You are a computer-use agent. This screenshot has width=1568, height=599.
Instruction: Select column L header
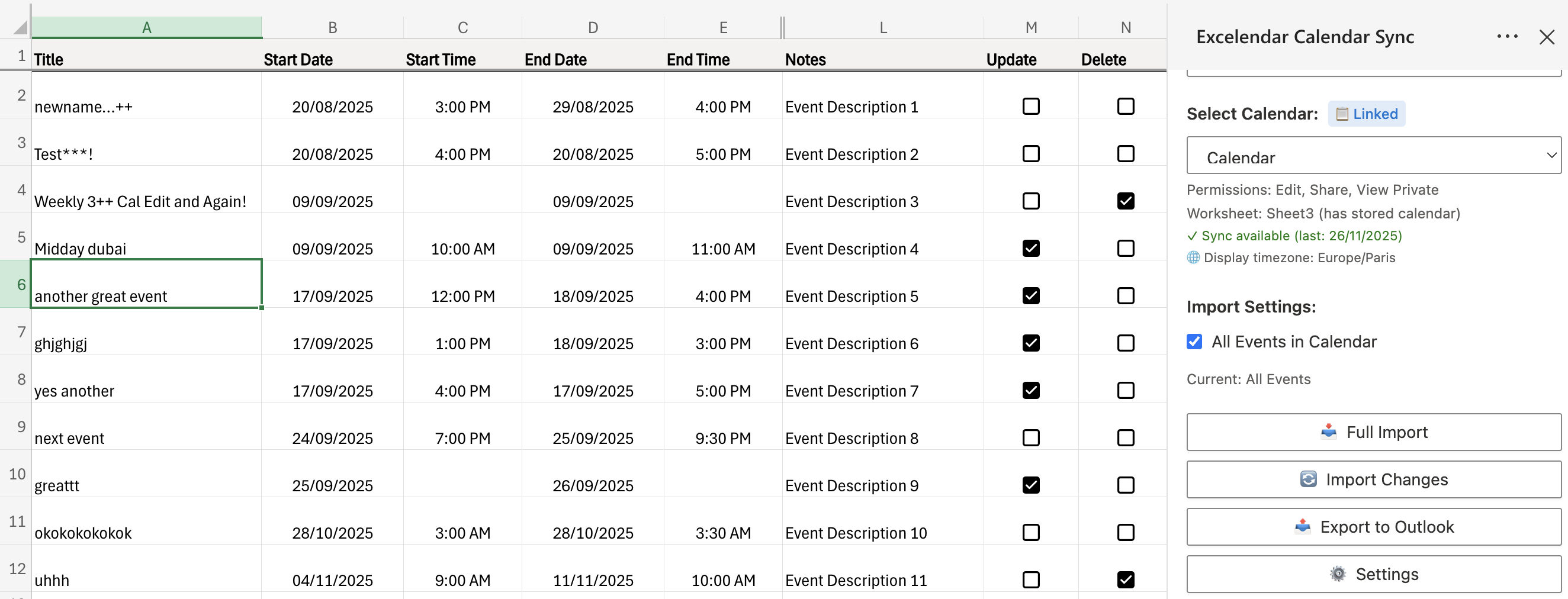click(x=882, y=27)
